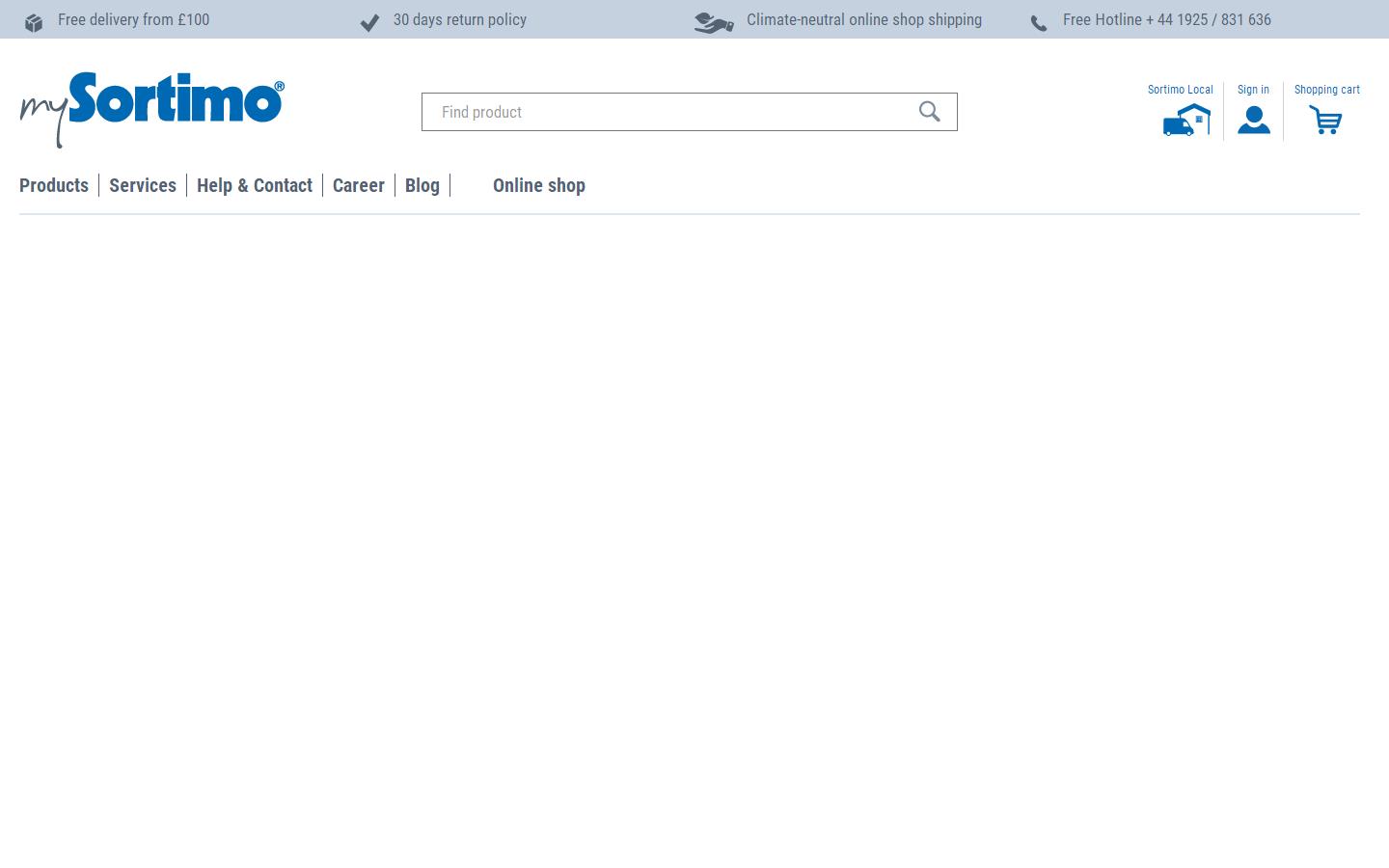Click the mySortimo logo
The width and height of the screenshot is (1389, 868).
[x=152, y=108]
